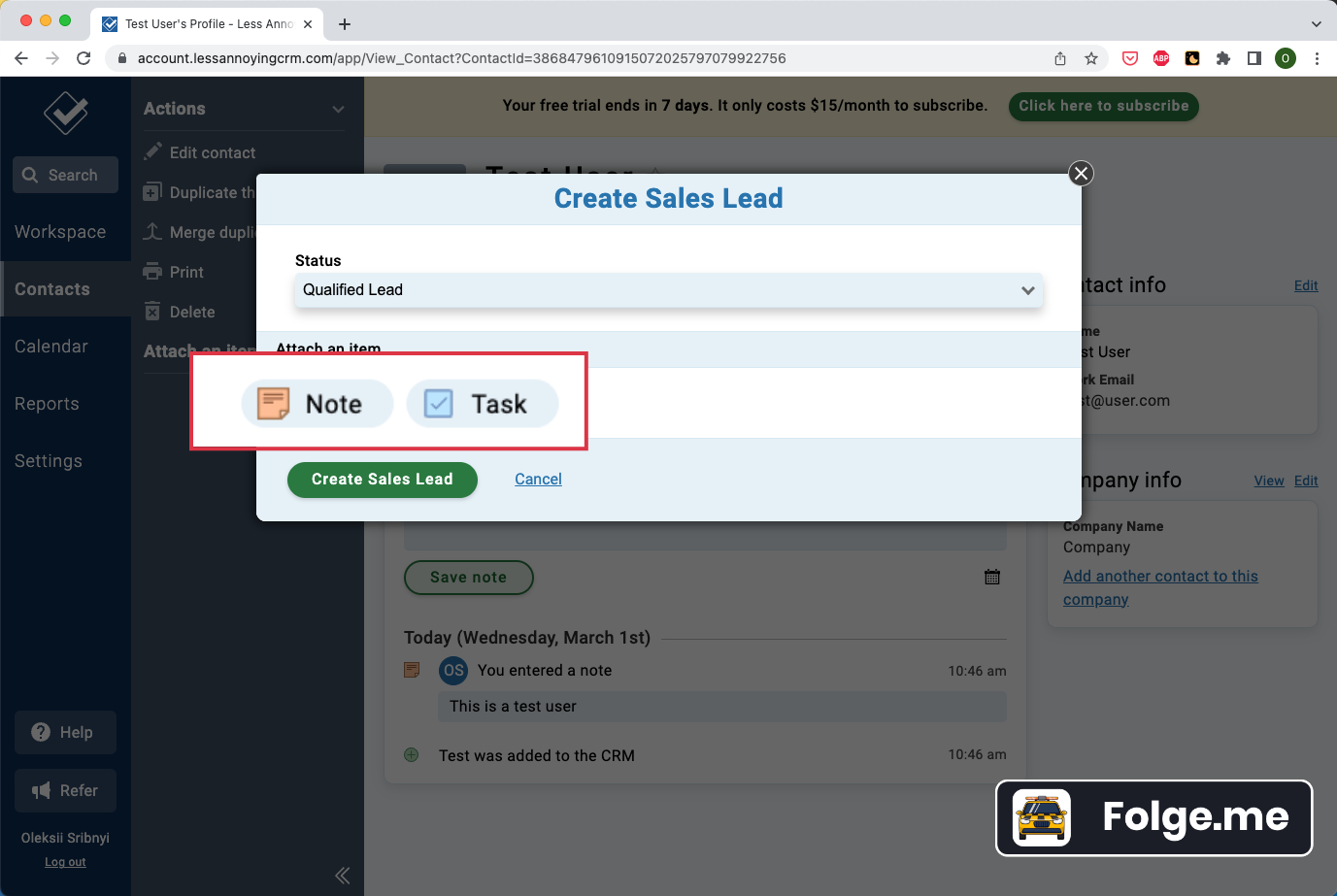Image resolution: width=1337 pixels, height=896 pixels.
Task: Open the Status dropdown
Action: pyautogui.click(x=668, y=290)
